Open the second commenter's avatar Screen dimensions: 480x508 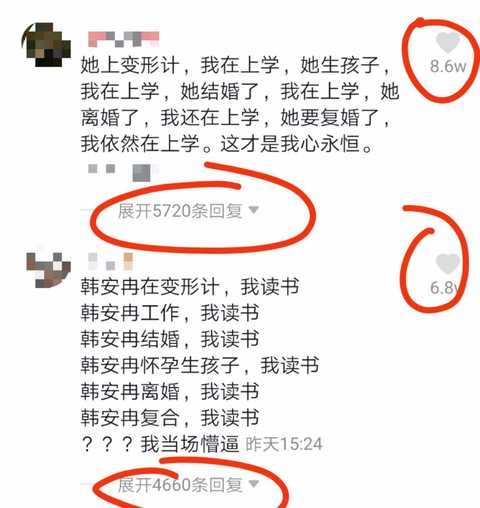click(48, 270)
